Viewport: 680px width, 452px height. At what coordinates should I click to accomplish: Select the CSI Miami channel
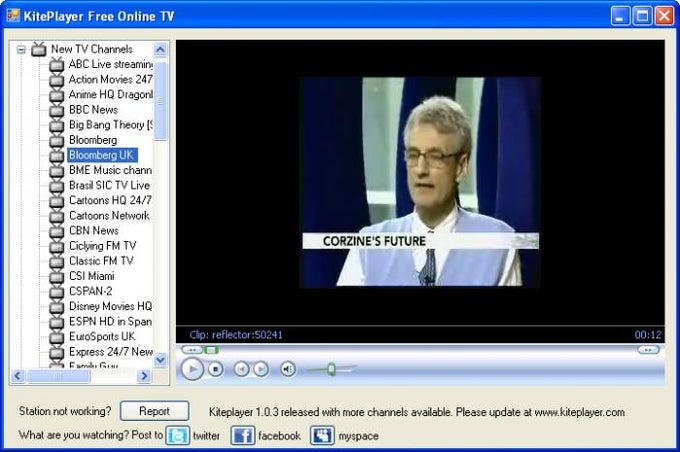[x=92, y=276]
